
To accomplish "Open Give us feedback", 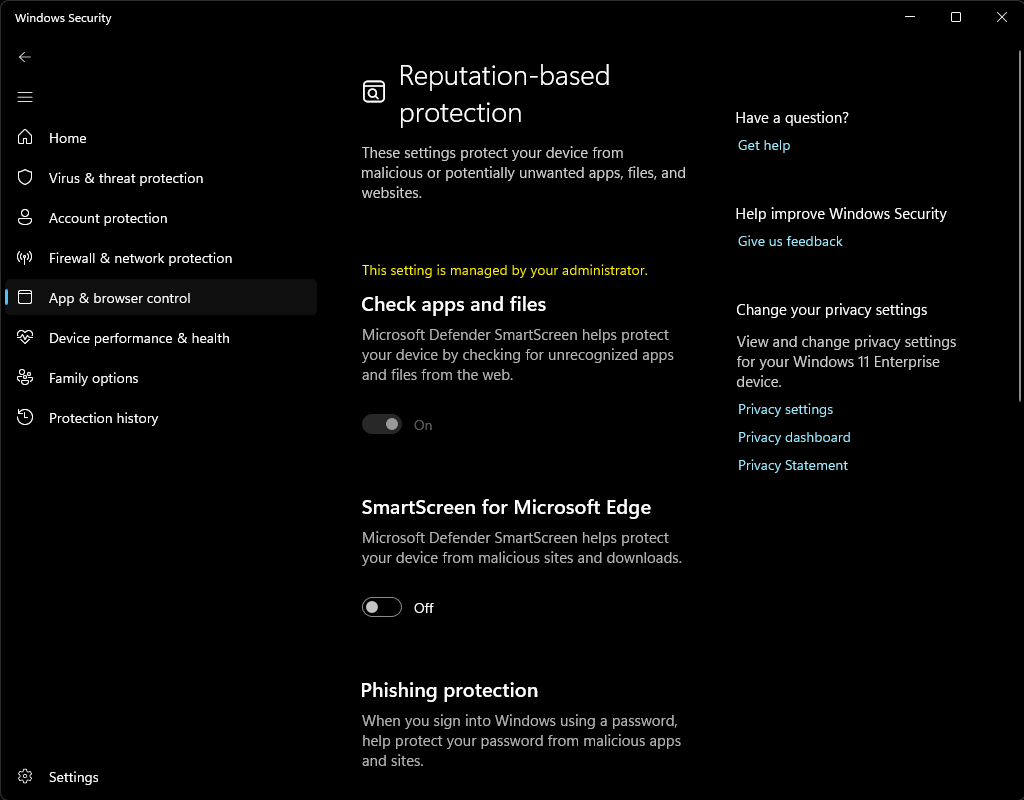I will 789,241.
